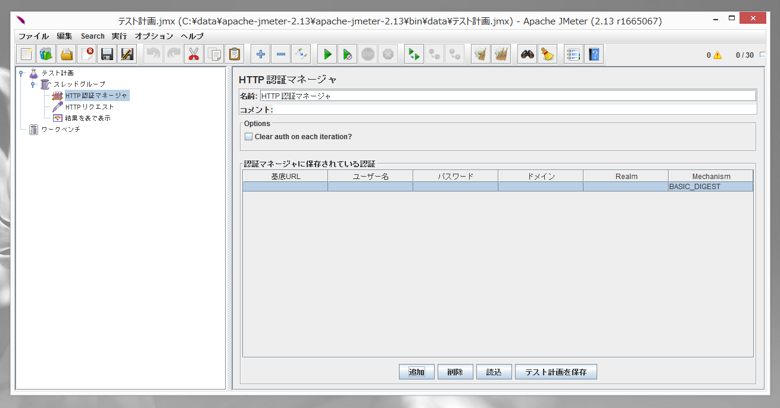This screenshot has height=408, width=780.
Task: Select スレッドグループ in the tree
Action: tap(79, 84)
